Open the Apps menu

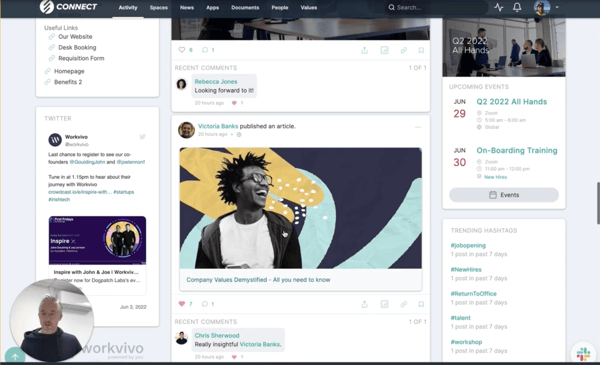(x=212, y=8)
